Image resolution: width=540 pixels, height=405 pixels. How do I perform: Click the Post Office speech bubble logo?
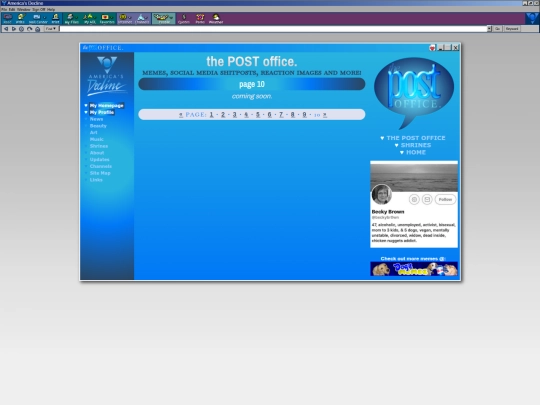[x=414, y=93]
